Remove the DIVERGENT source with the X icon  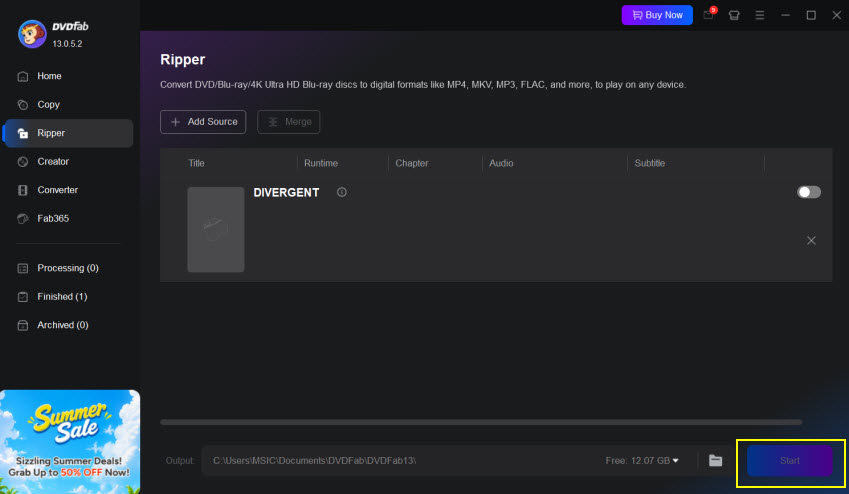click(811, 240)
